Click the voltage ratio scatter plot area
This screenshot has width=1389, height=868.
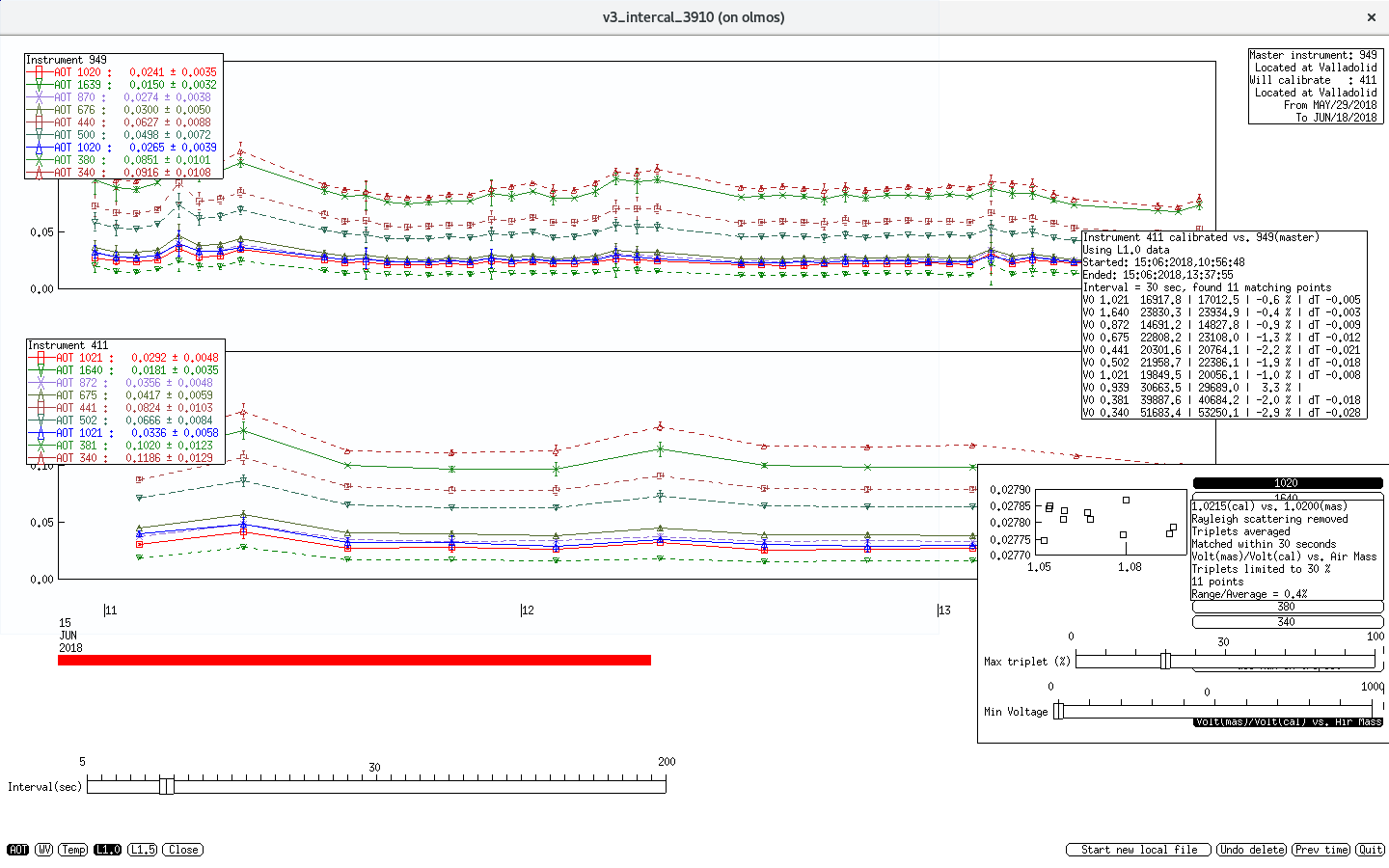(x=1110, y=521)
